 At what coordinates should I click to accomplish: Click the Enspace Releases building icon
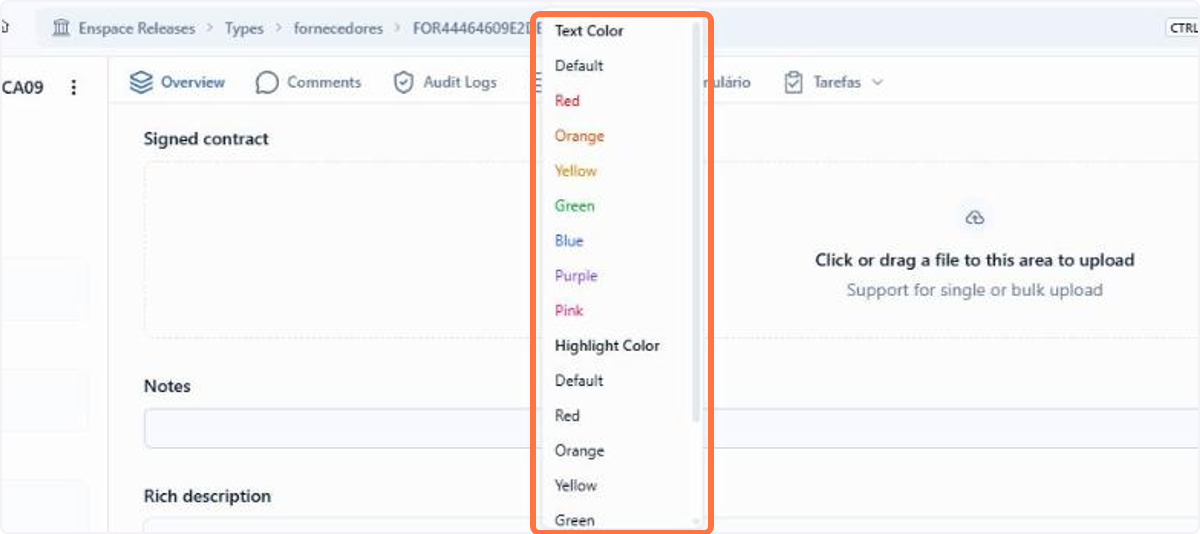pyautogui.click(x=61, y=28)
